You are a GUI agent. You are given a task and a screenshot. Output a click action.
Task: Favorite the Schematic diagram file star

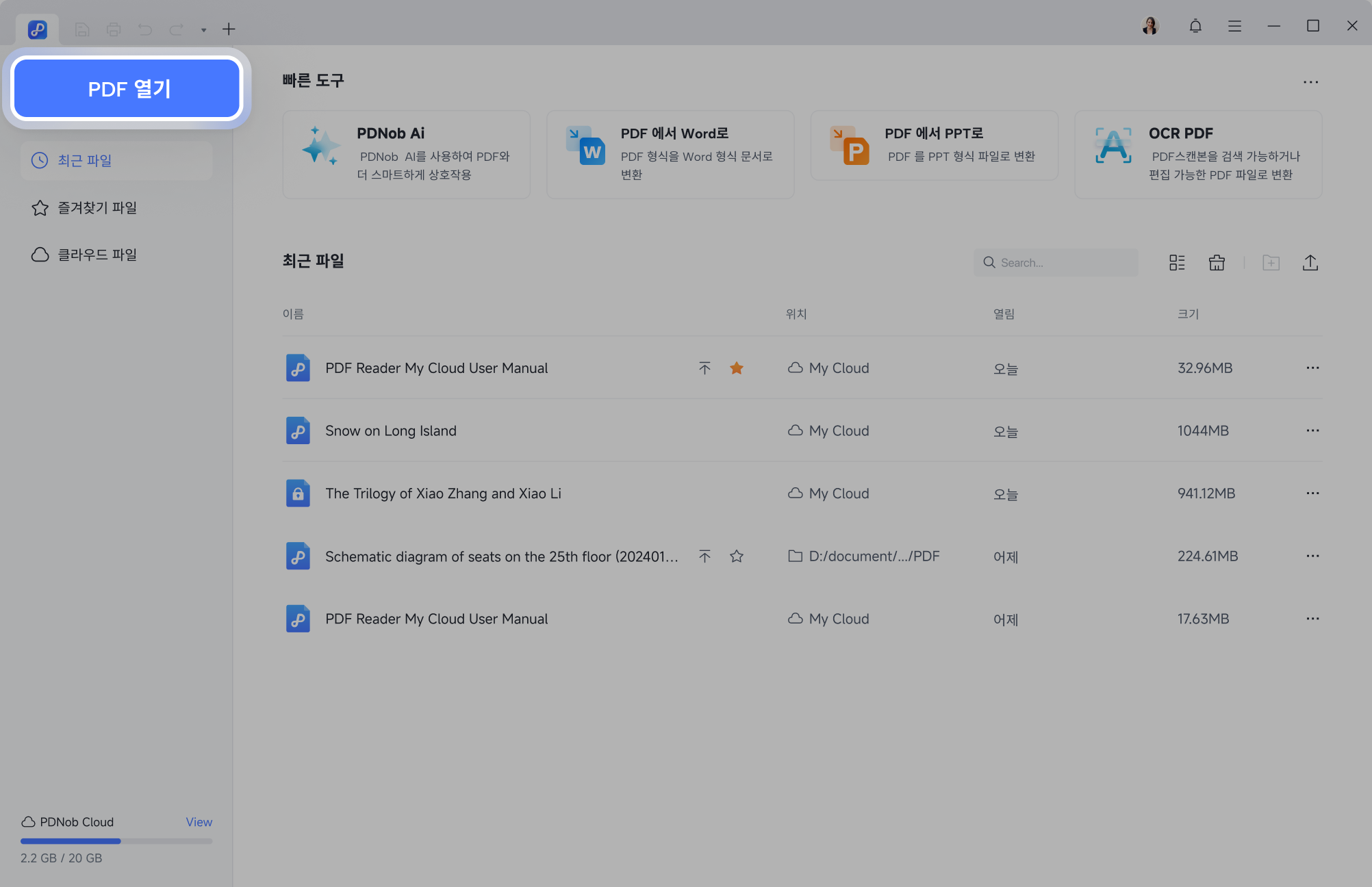click(737, 556)
